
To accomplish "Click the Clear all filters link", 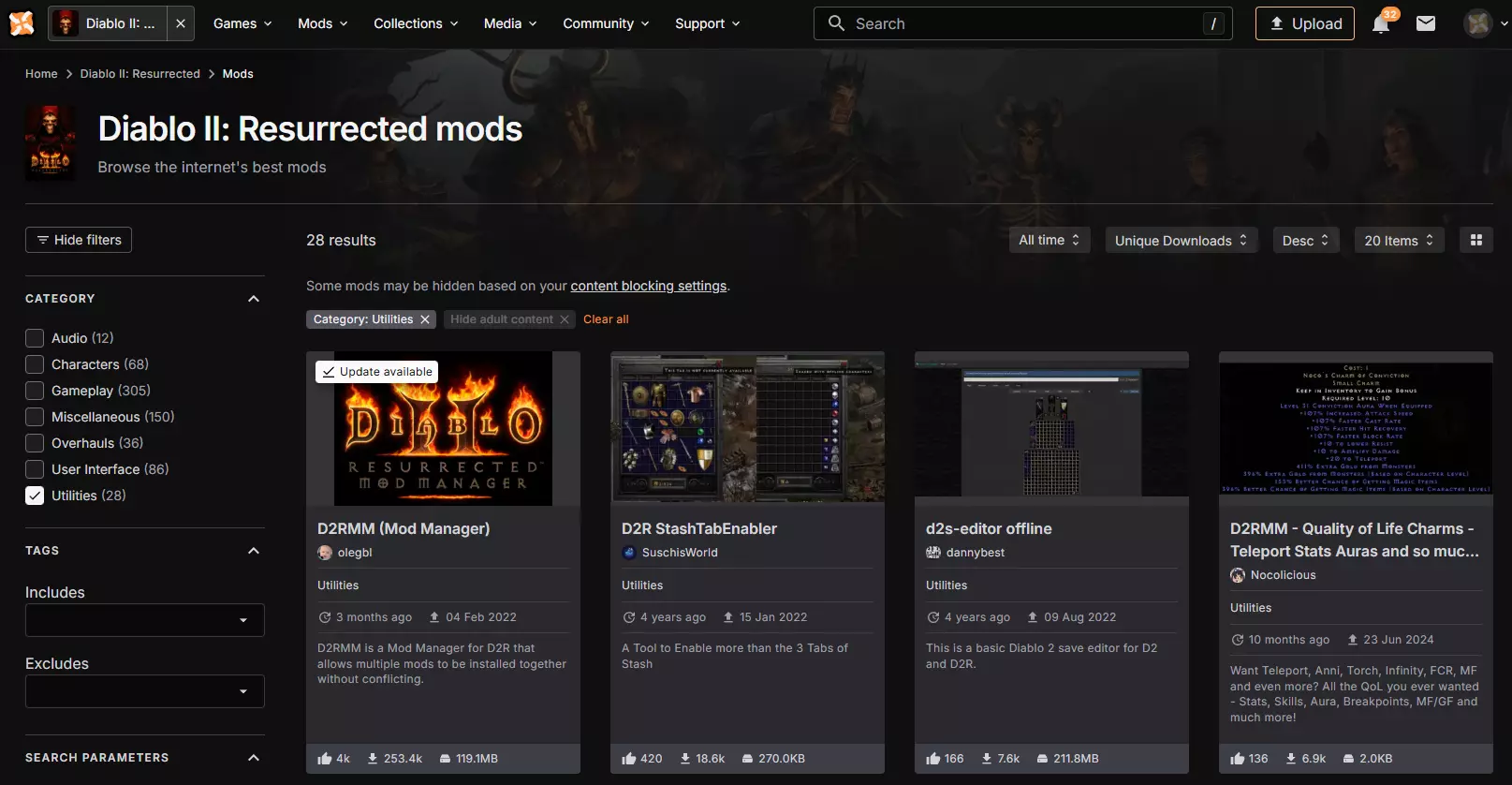I will [x=606, y=319].
